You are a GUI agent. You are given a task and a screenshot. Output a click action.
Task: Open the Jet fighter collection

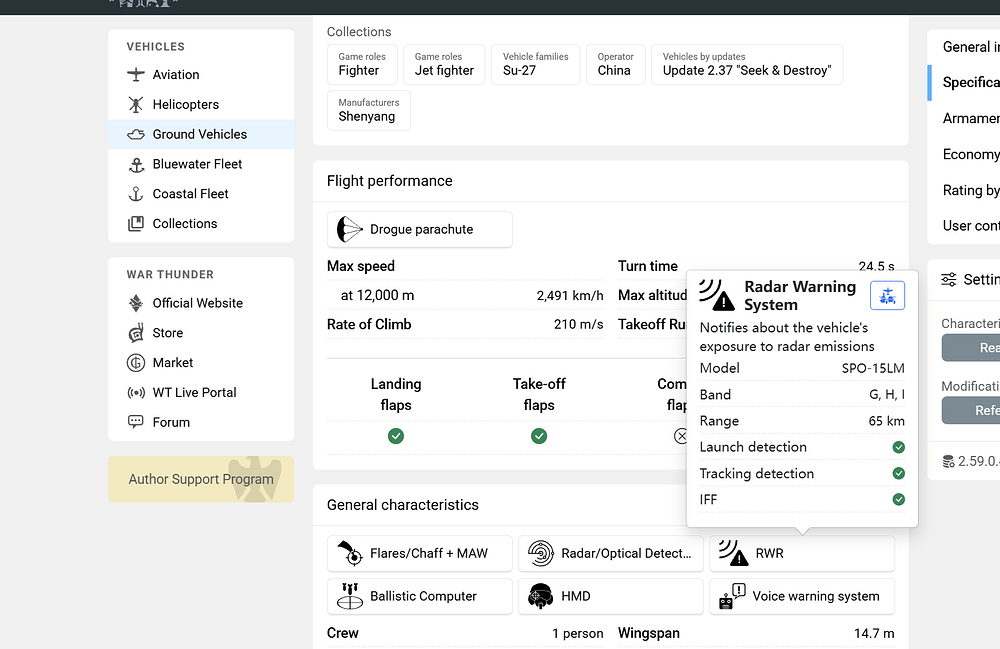[445, 64]
